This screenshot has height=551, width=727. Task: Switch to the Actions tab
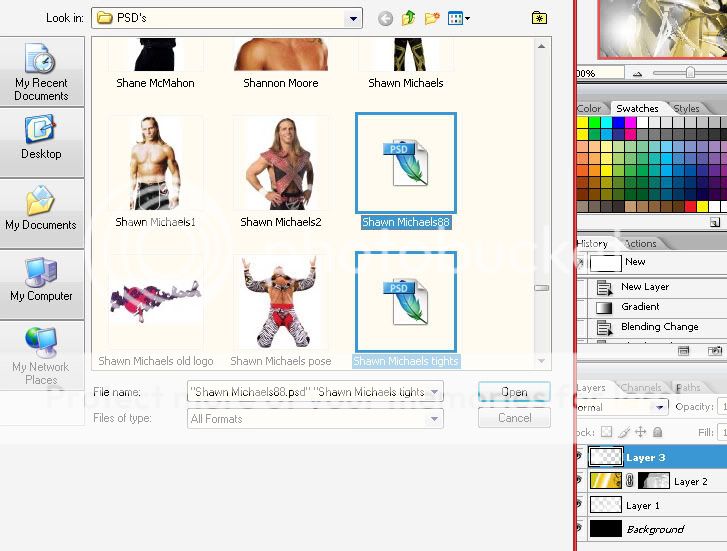pos(640,243)
